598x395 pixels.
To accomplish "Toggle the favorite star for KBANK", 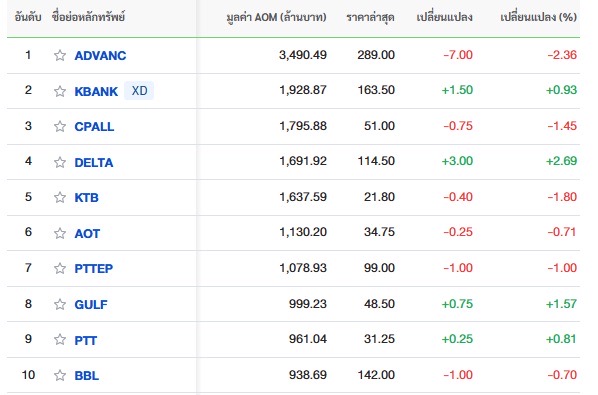I will click(60, 91).
